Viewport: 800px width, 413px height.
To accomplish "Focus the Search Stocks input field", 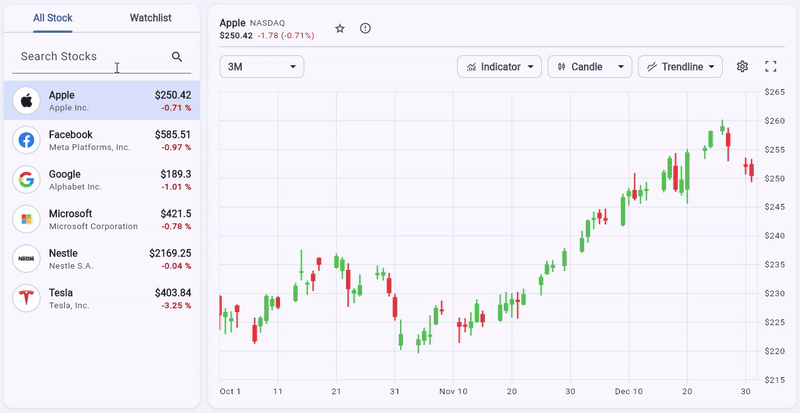I will [102, 57].
